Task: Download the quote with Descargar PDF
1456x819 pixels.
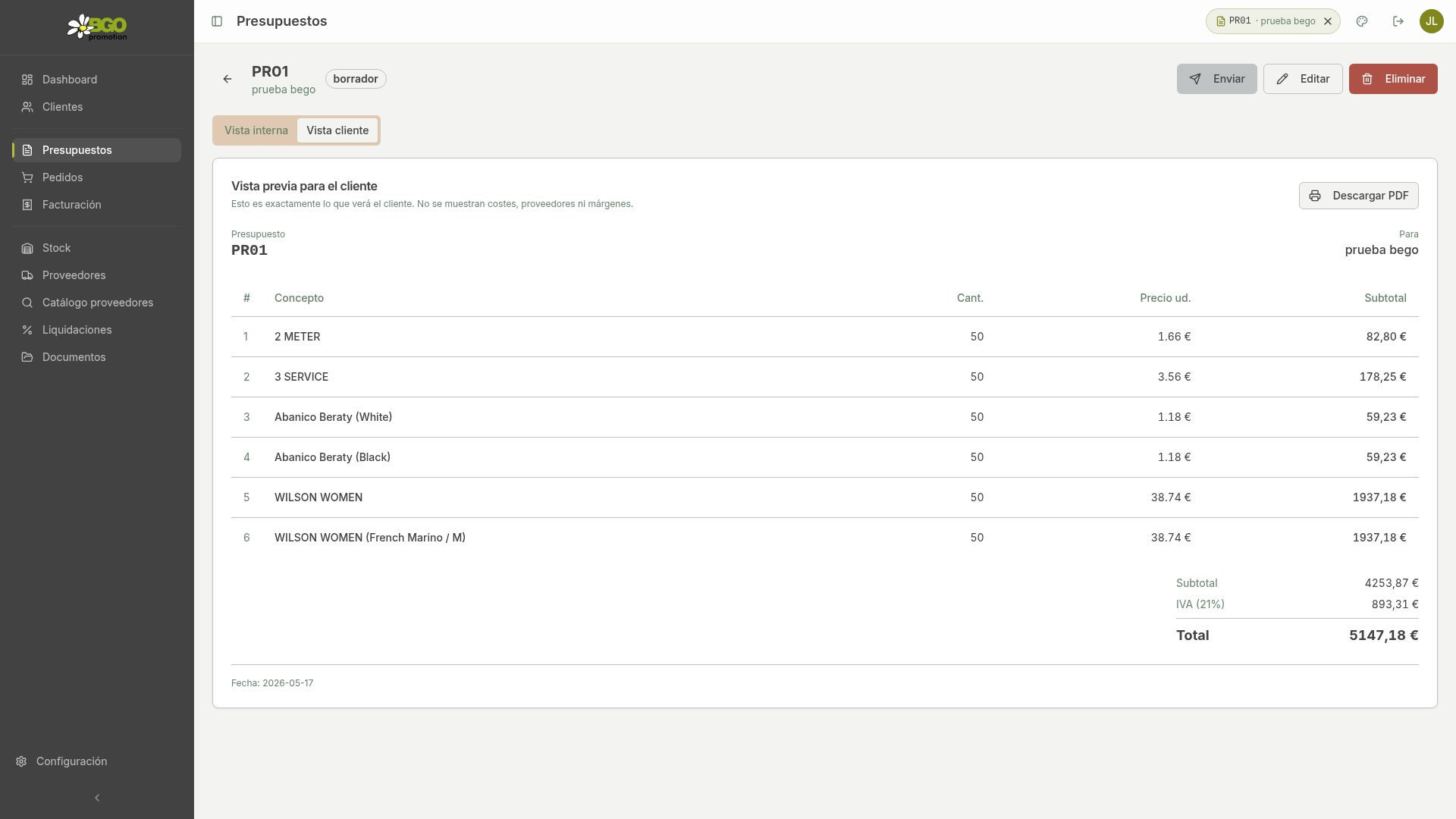Action: tap(1358, 196)
